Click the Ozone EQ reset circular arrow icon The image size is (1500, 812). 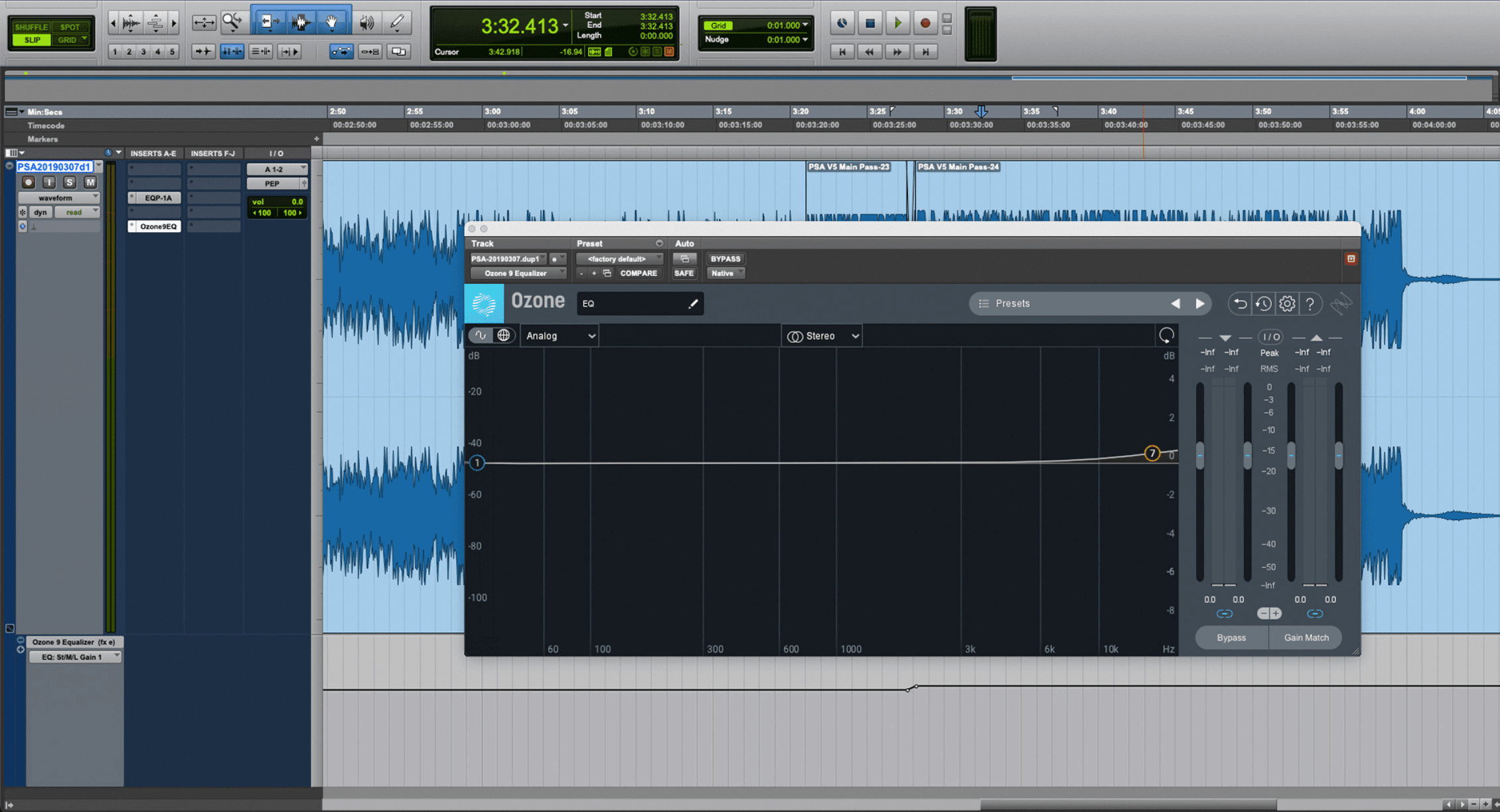(1166, 336)
